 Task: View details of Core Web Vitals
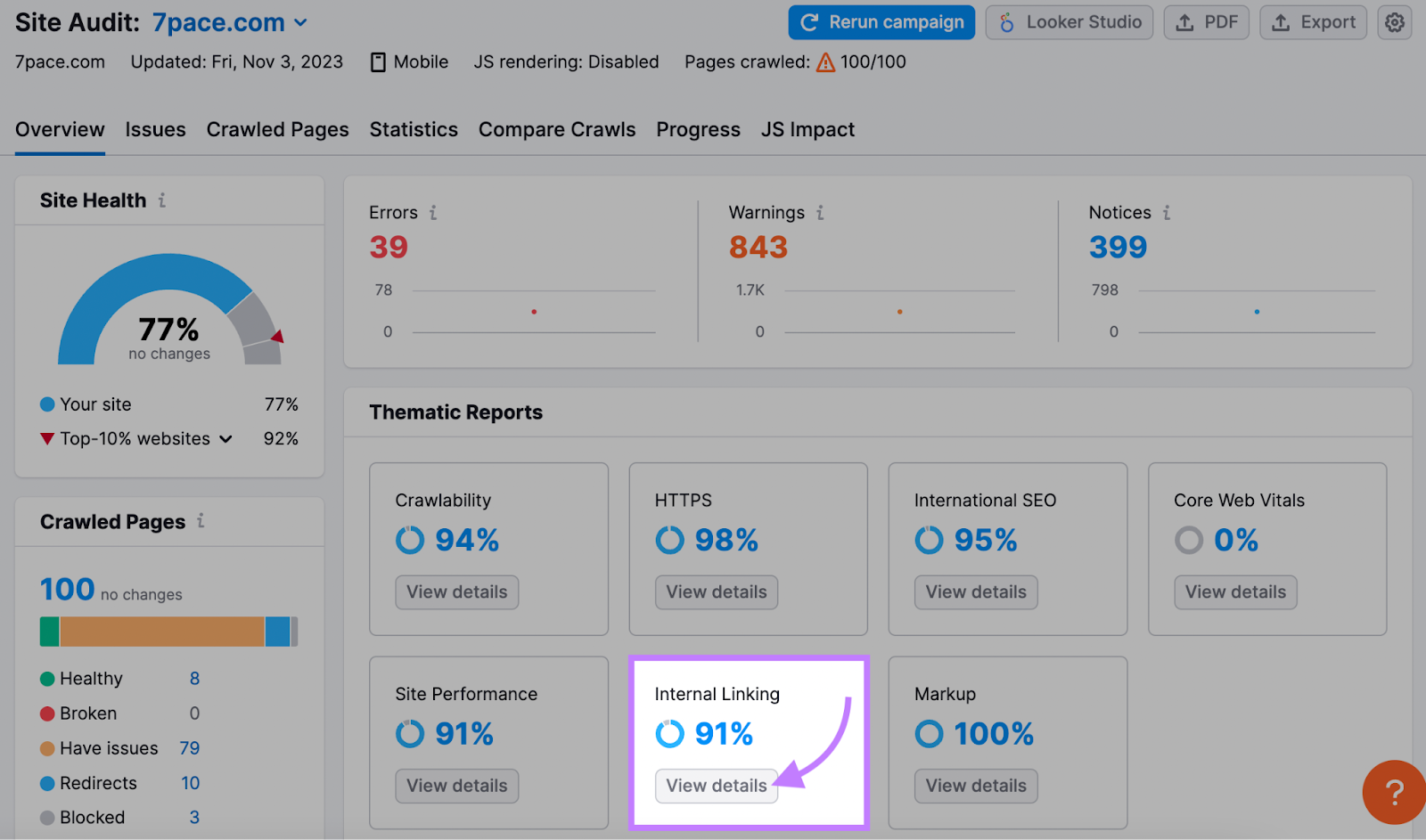coord(1235,592)
